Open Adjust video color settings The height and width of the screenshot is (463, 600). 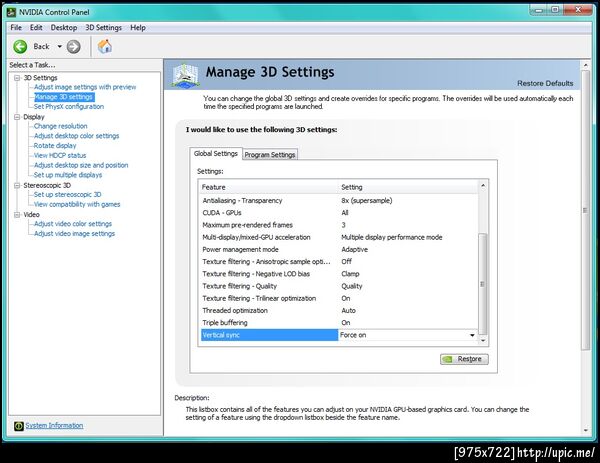pos(73,224)
